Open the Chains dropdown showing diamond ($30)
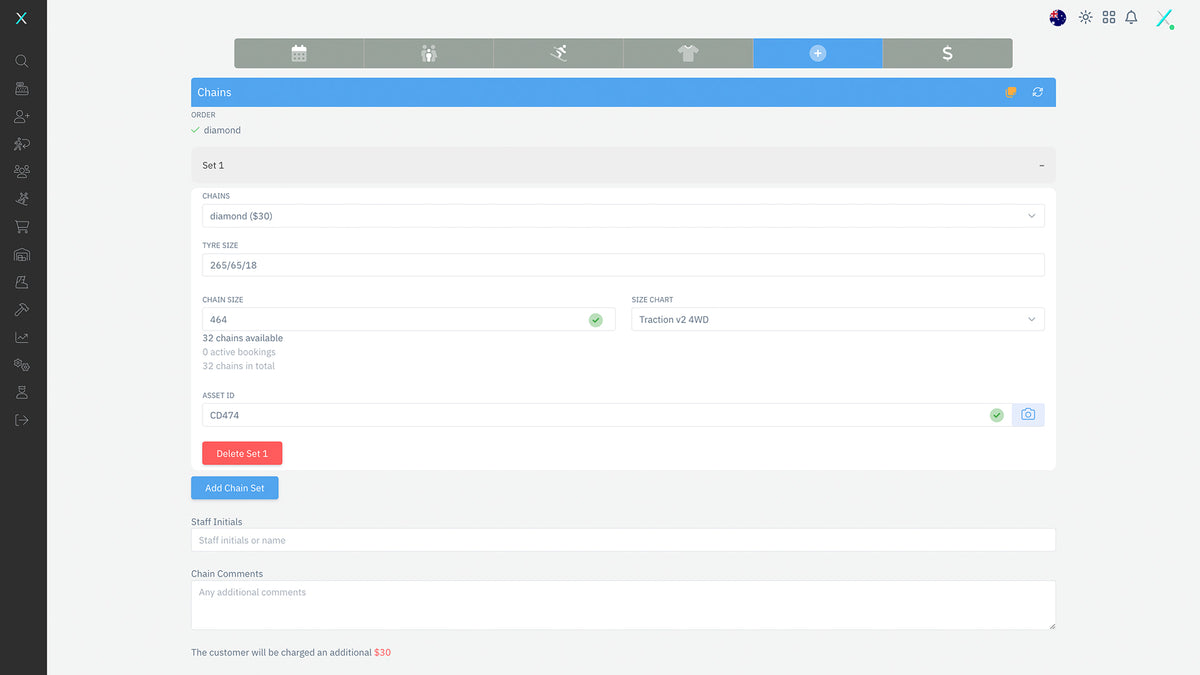1200x675 pixels. (622, 216)
